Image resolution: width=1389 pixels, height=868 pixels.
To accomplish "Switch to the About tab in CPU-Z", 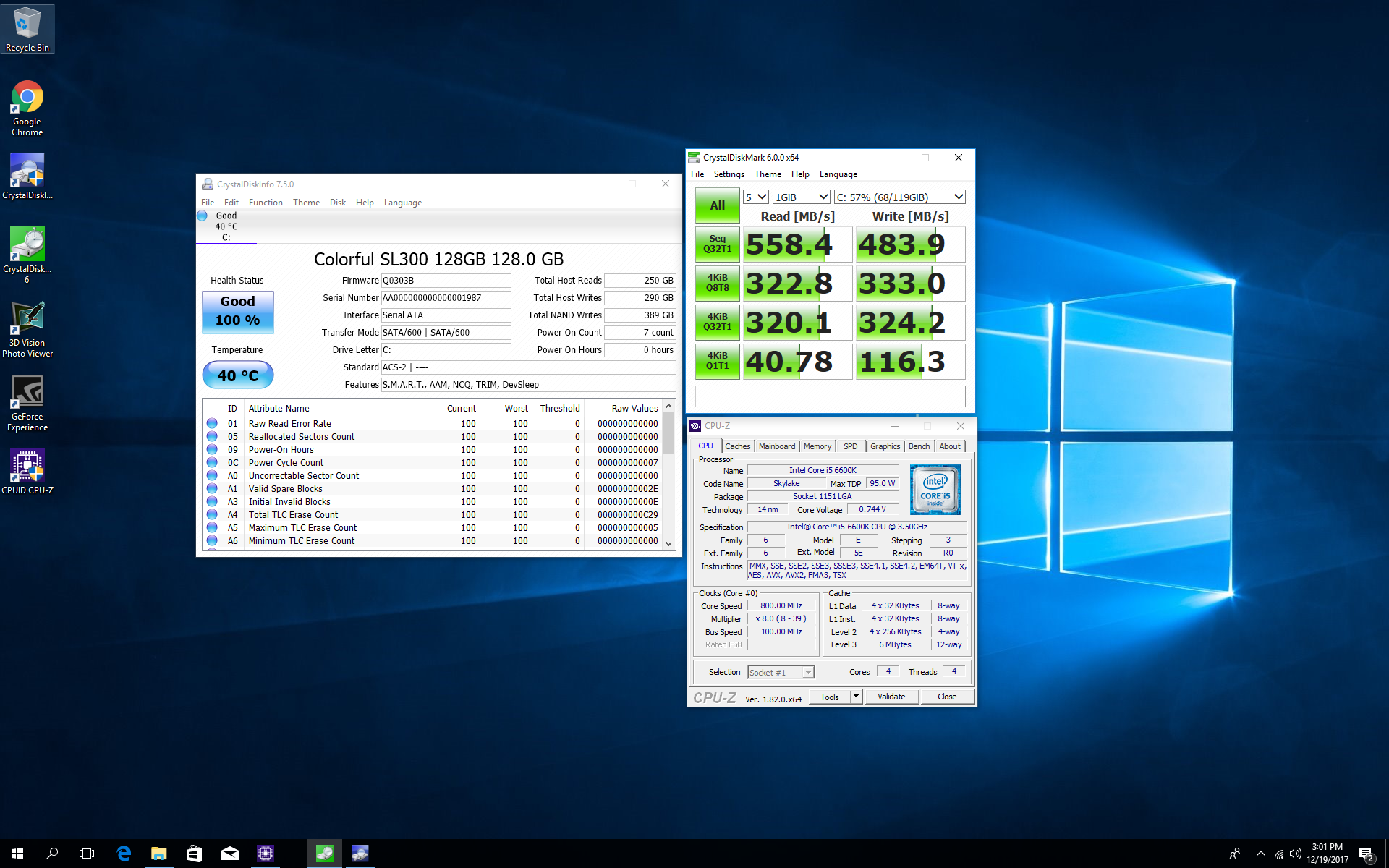I will (950, 446).
